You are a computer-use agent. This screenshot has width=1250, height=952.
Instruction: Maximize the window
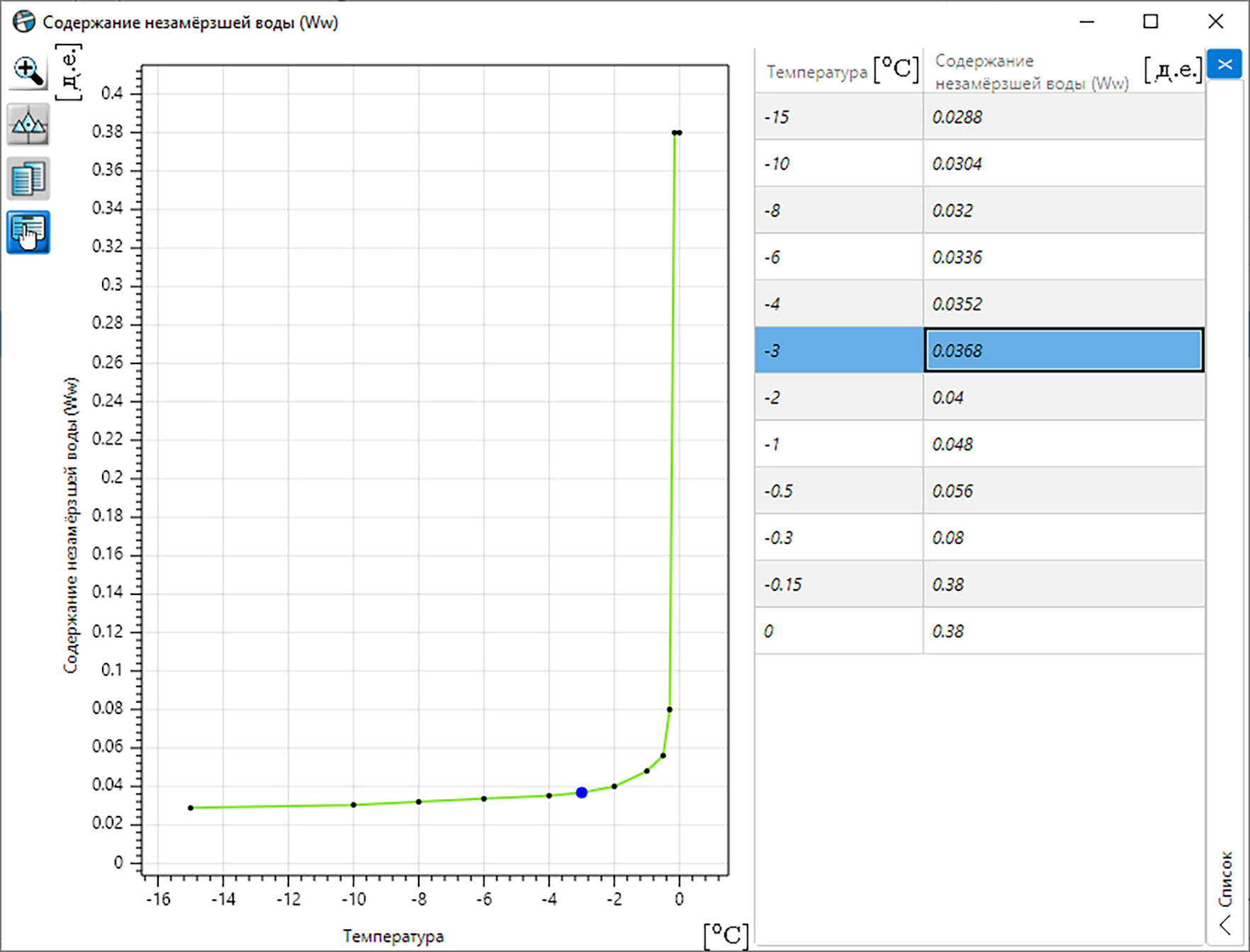pyautogui.click(x=1151, y=22)
